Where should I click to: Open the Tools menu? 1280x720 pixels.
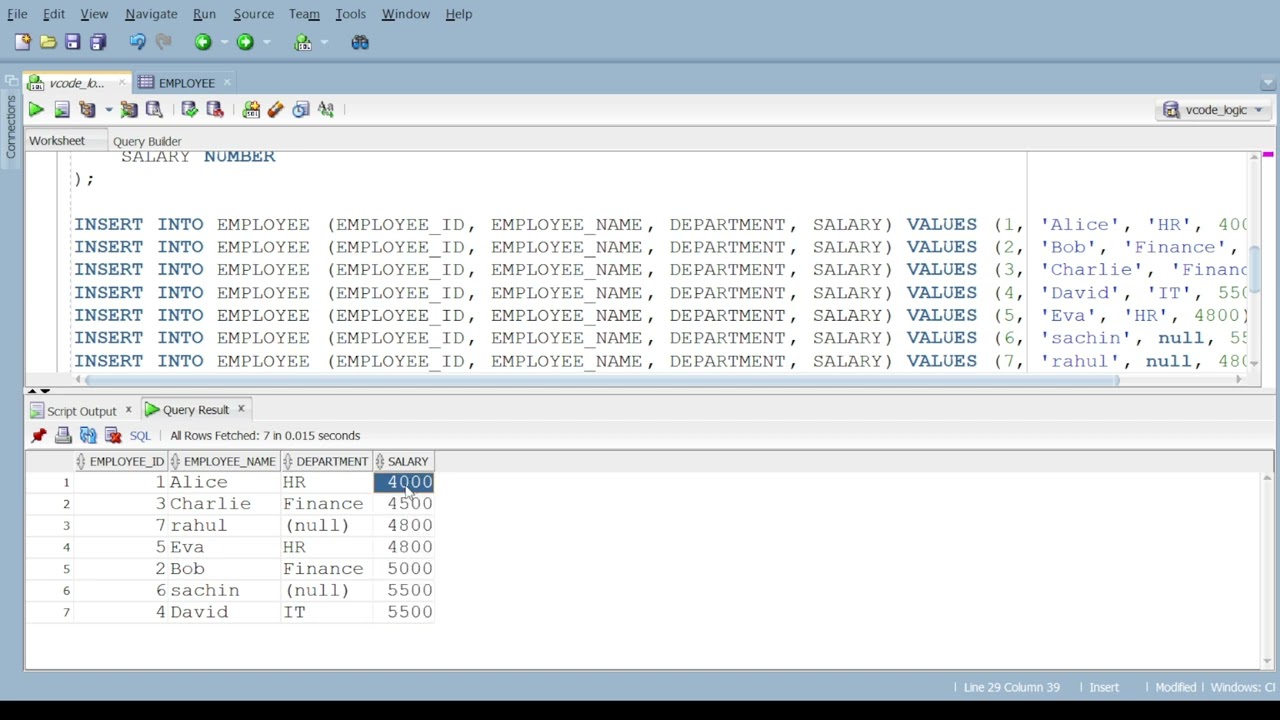pos(350,14)
